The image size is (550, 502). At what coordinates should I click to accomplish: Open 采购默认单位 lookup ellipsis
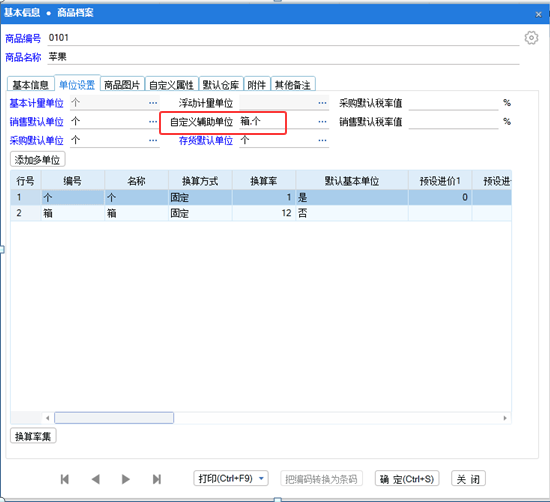(153, 140)
